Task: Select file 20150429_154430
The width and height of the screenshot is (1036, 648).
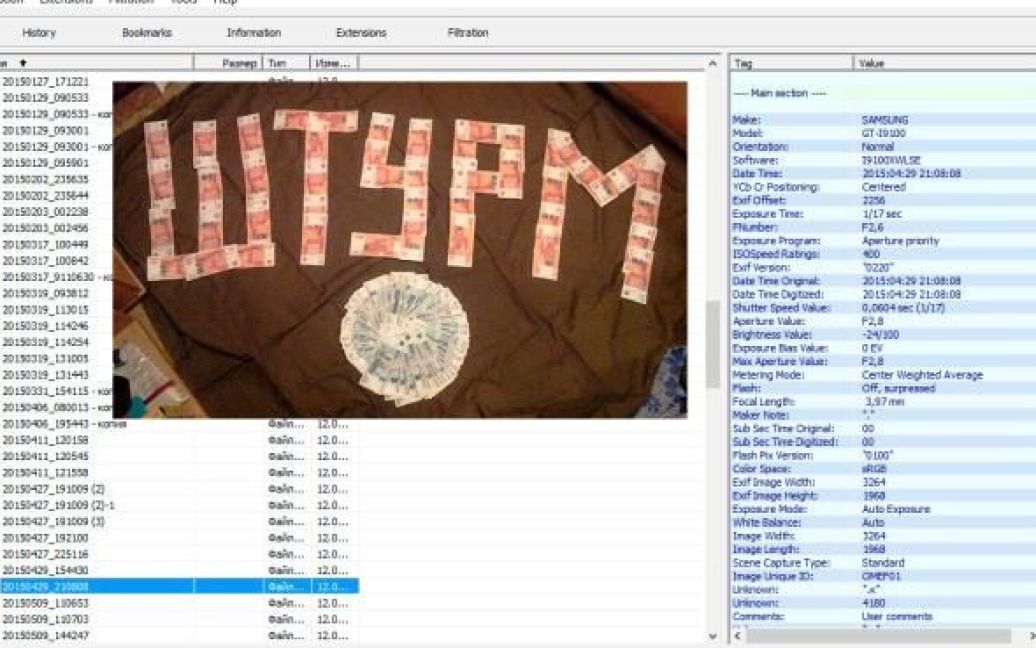Action: [x=45, y=570]
